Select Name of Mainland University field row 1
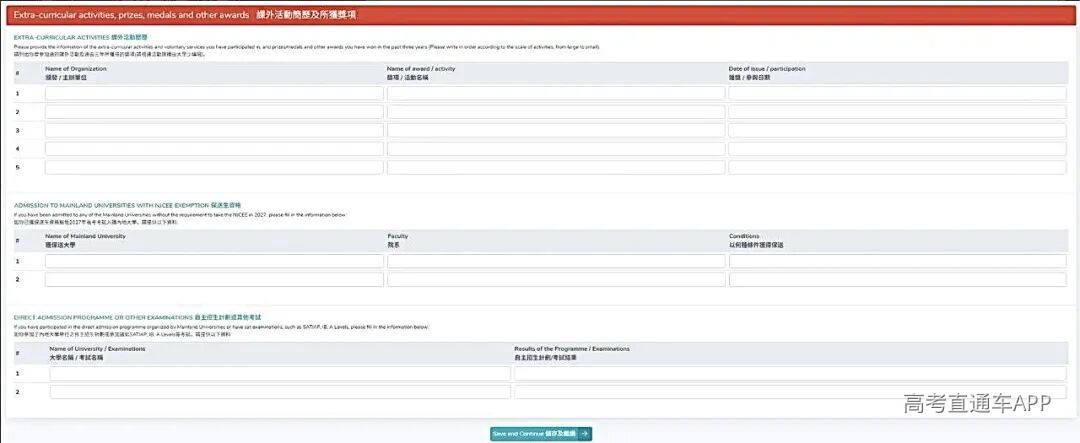Screen dimensions: 1080x443 point(214,261)
